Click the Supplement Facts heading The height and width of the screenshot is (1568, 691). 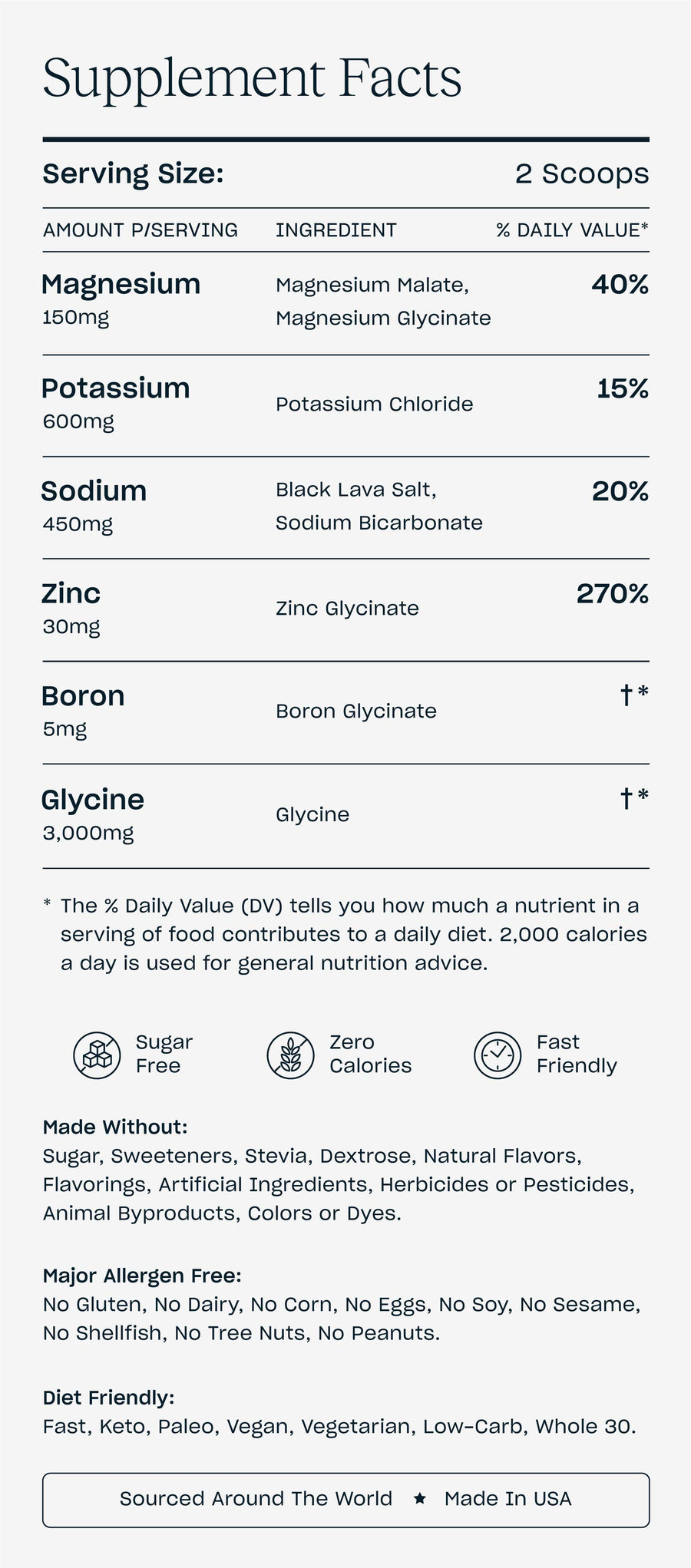tap(252, 78)
